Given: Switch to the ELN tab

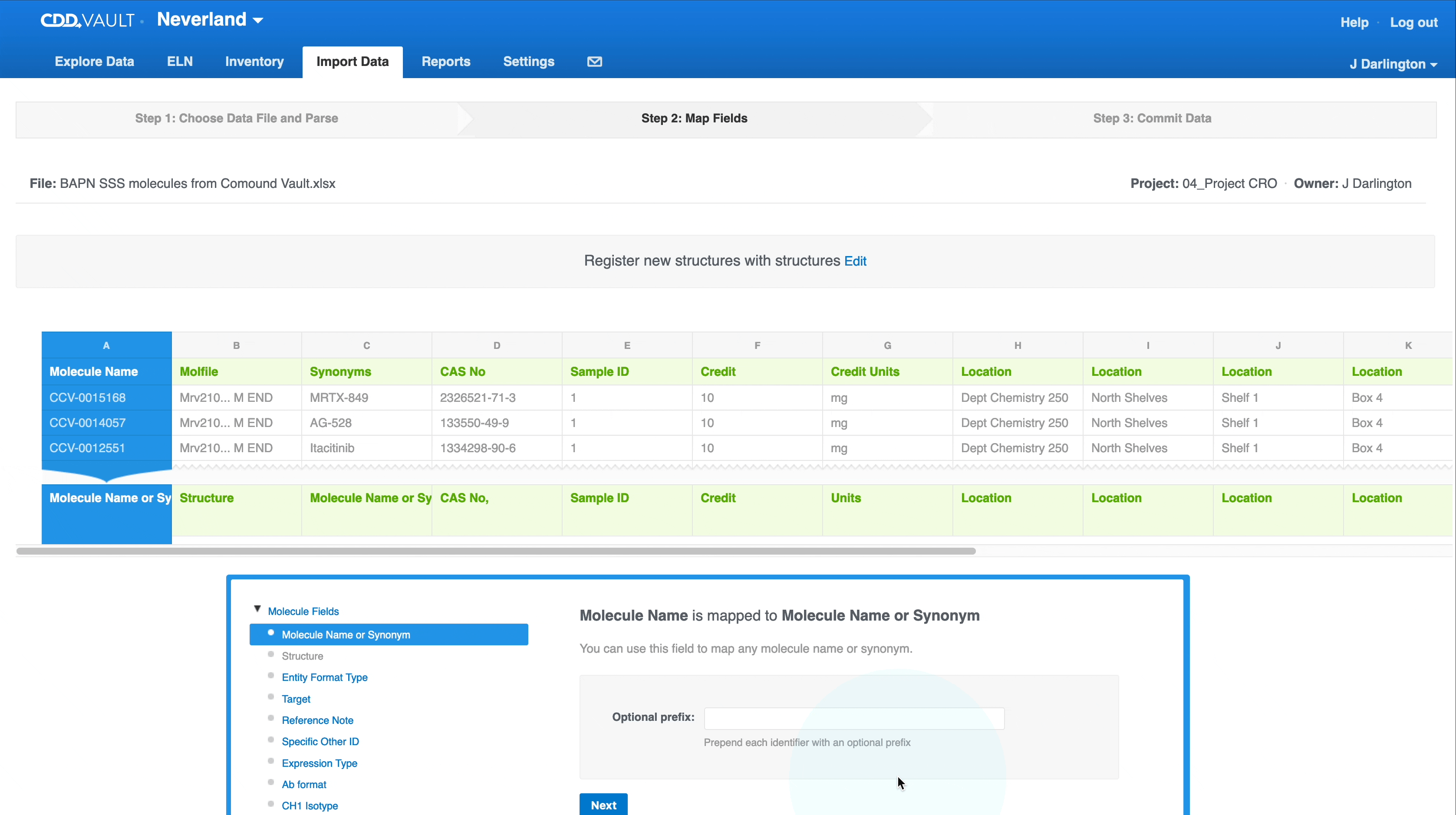Looking at the screenshot, I should pyautogui.click(x=180, y=62).
